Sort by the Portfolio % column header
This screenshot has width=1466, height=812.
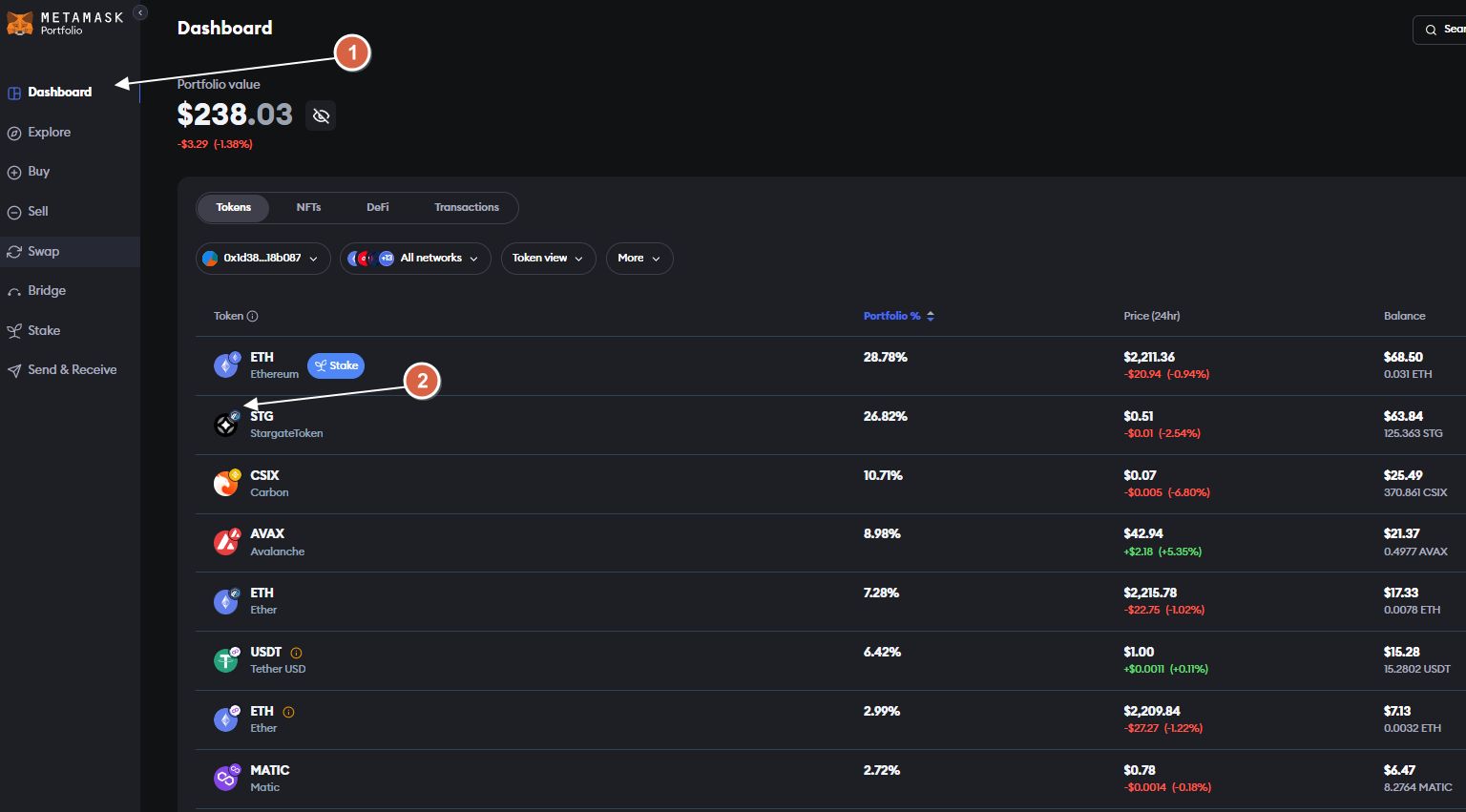coord(899,316)
